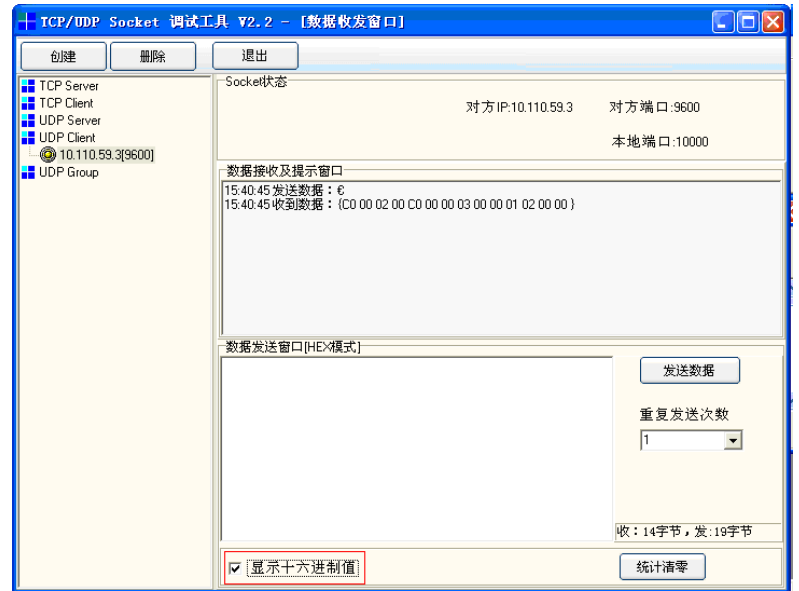The height and width of the screenshot is (591, 799).
Task: Select the 10.110.59.3[9600] connection node
Action: click(x=106, y=155)
